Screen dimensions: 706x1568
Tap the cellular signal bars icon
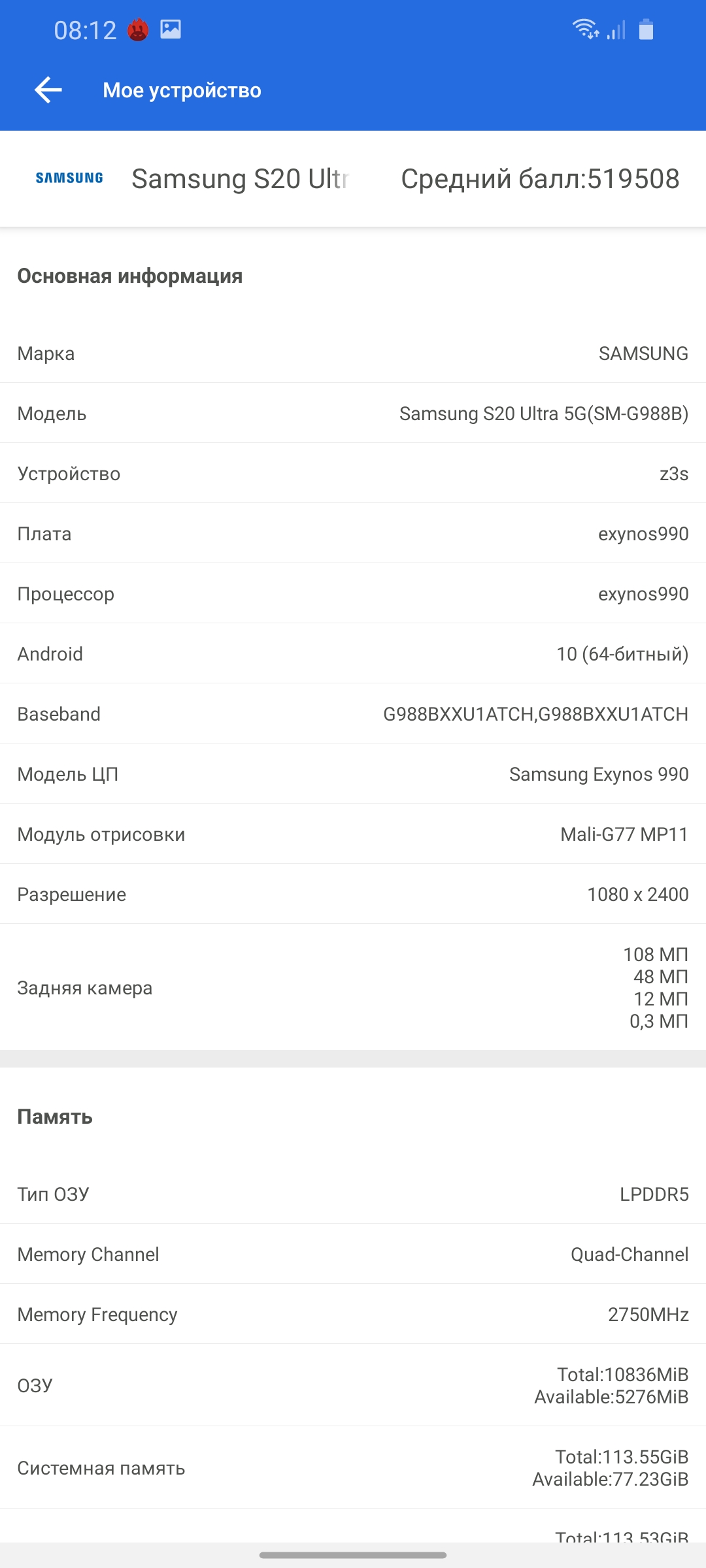pos(616,30)
